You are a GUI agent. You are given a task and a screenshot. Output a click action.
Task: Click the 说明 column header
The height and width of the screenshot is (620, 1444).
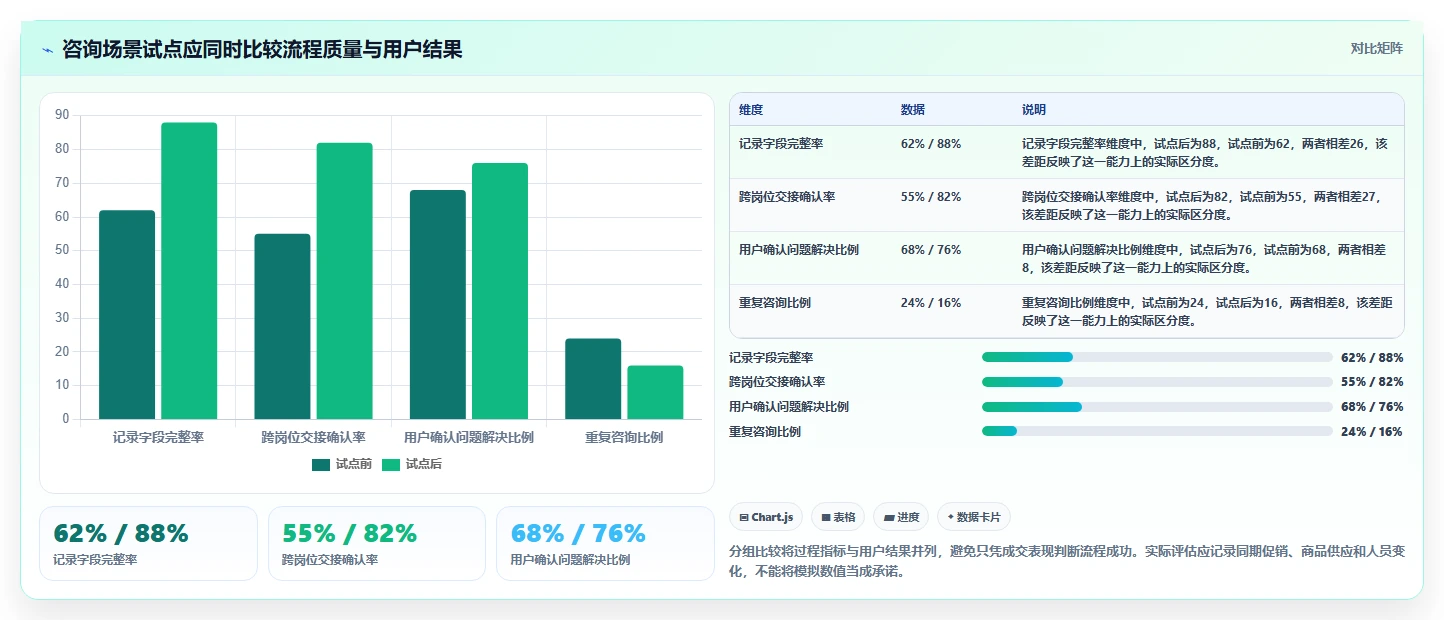(1034, 110)
